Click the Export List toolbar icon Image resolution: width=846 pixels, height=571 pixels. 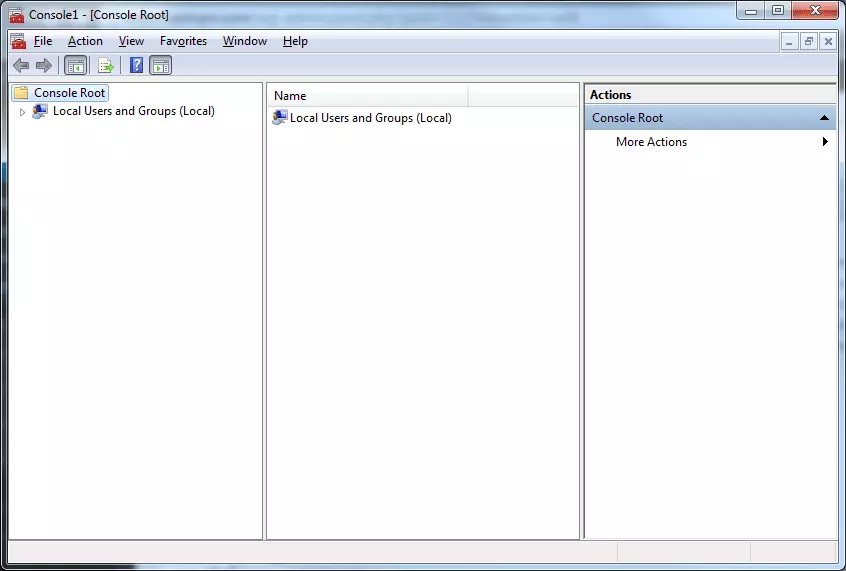click(106, 66)
